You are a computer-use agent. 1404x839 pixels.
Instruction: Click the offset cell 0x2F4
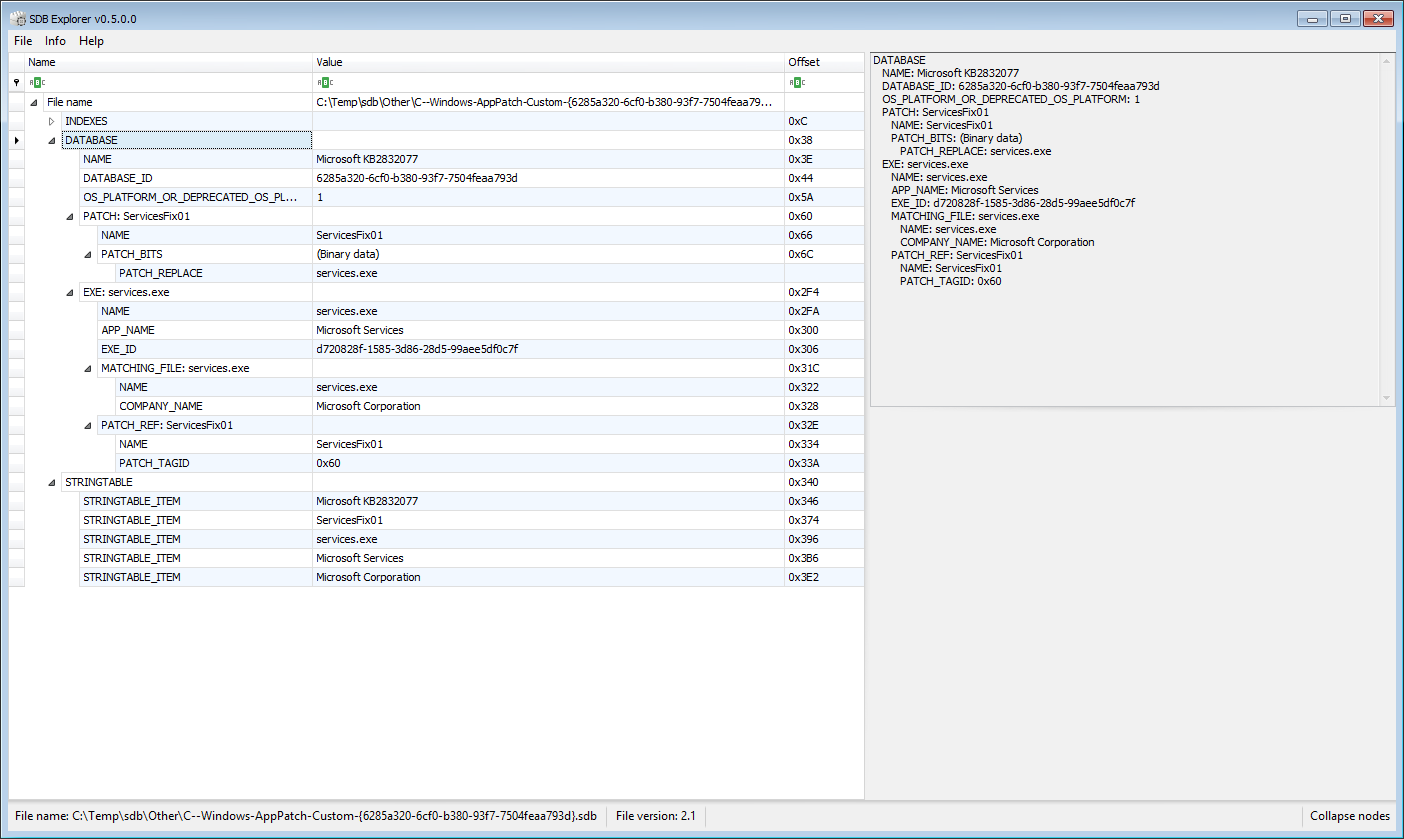(x=824, y=292)
